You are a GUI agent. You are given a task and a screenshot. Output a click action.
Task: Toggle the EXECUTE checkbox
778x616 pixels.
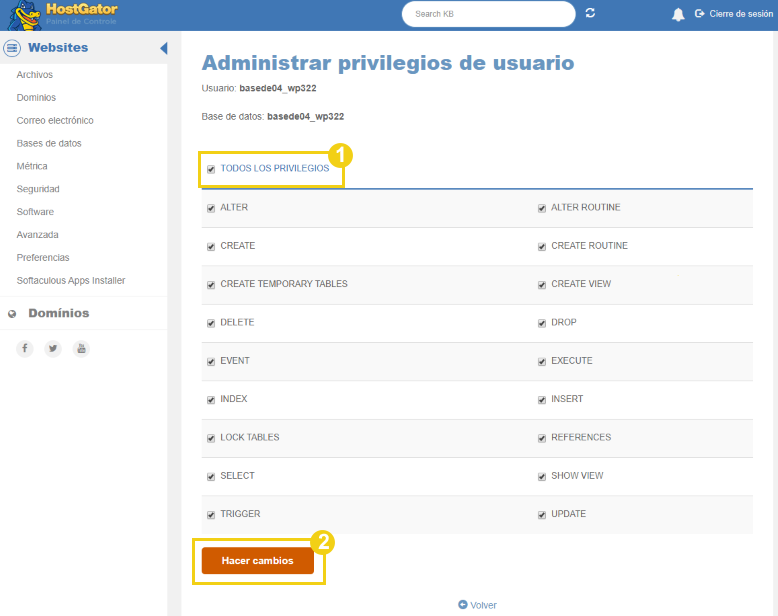[x=542, y=362]
